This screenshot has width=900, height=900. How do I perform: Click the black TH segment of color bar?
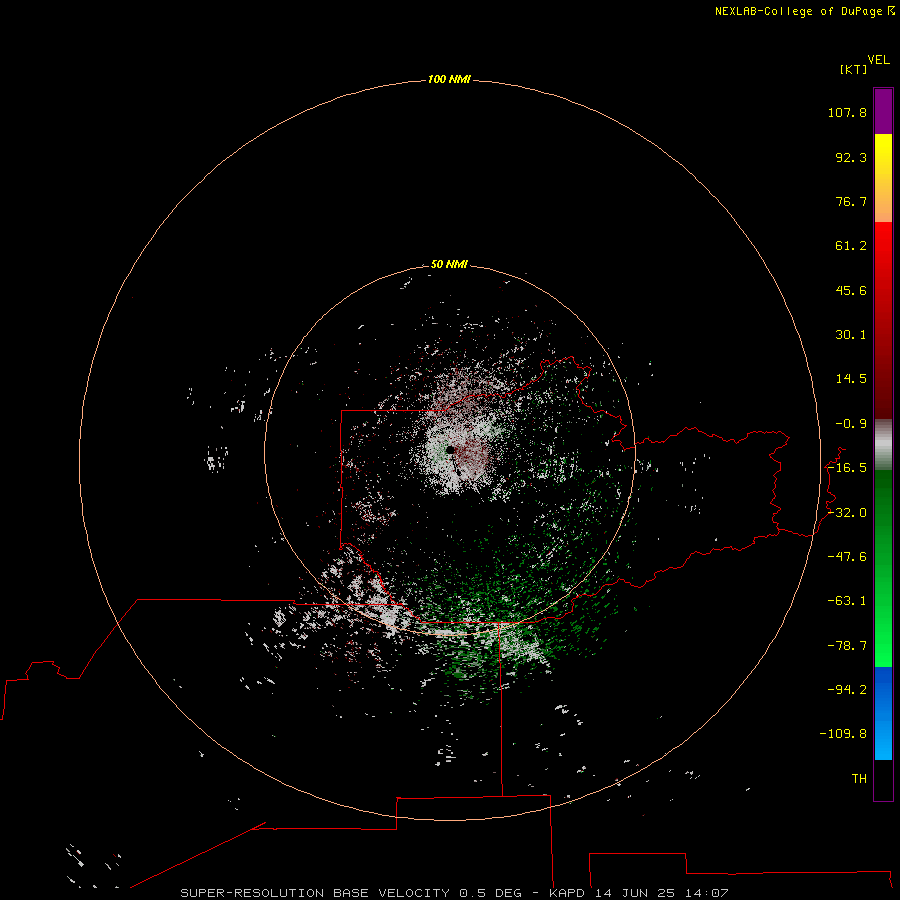883,779
